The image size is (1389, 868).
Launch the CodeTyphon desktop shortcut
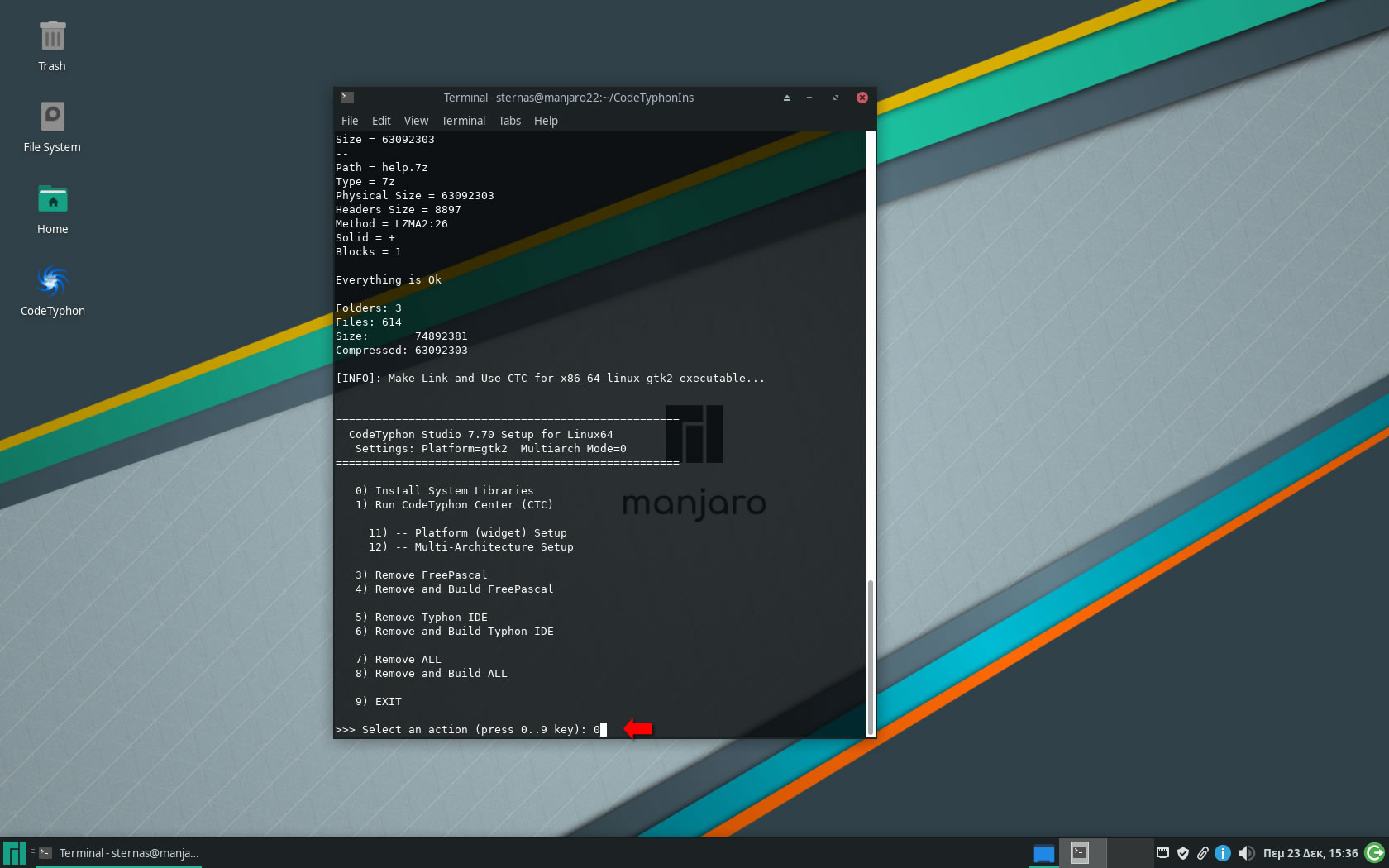[52, 290]
